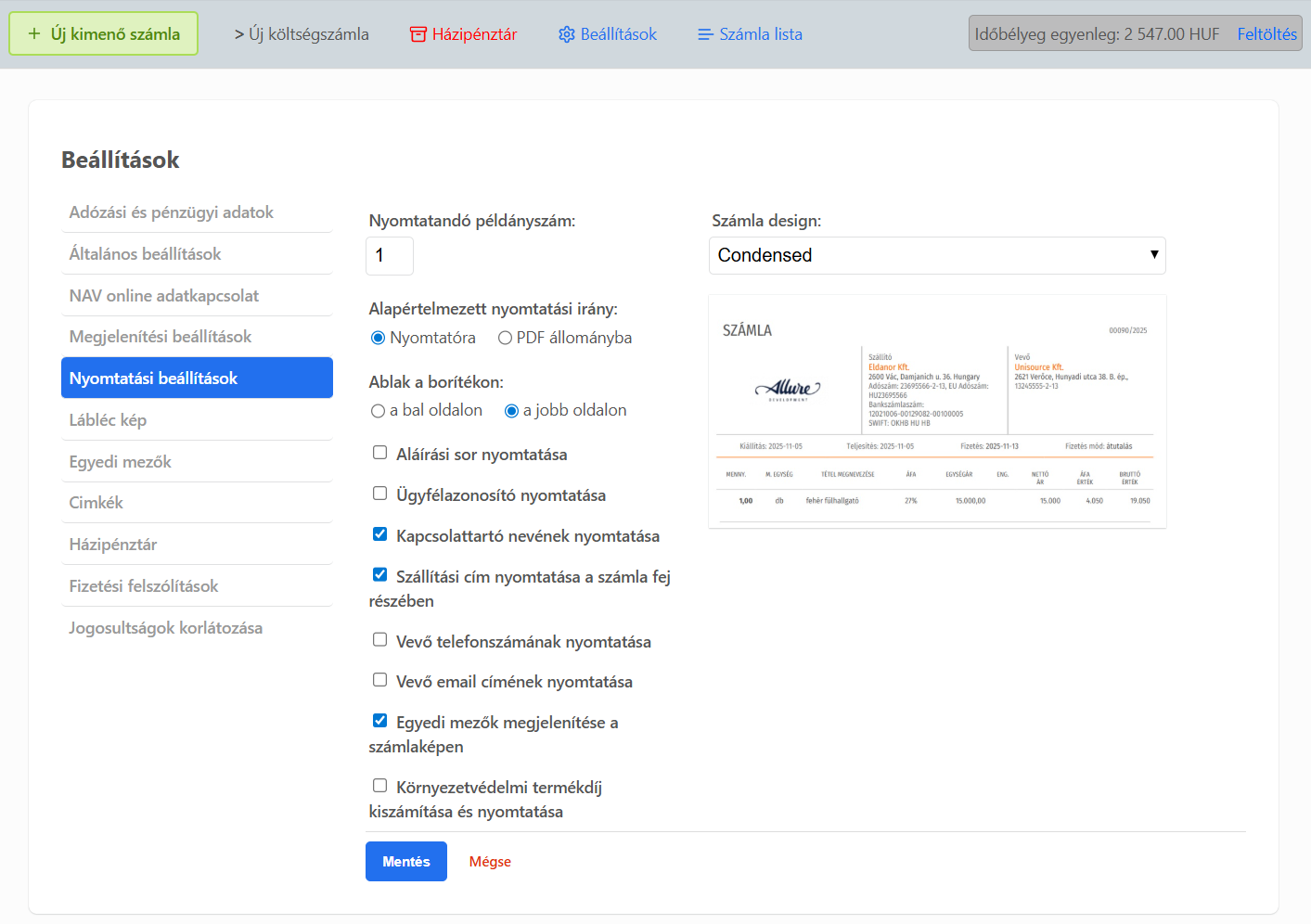The width and height of the screenshot is (1311, 924).
Task: Click the Feltöltés top-up link
Action: pyautogui.click(x=1266, y=34)
